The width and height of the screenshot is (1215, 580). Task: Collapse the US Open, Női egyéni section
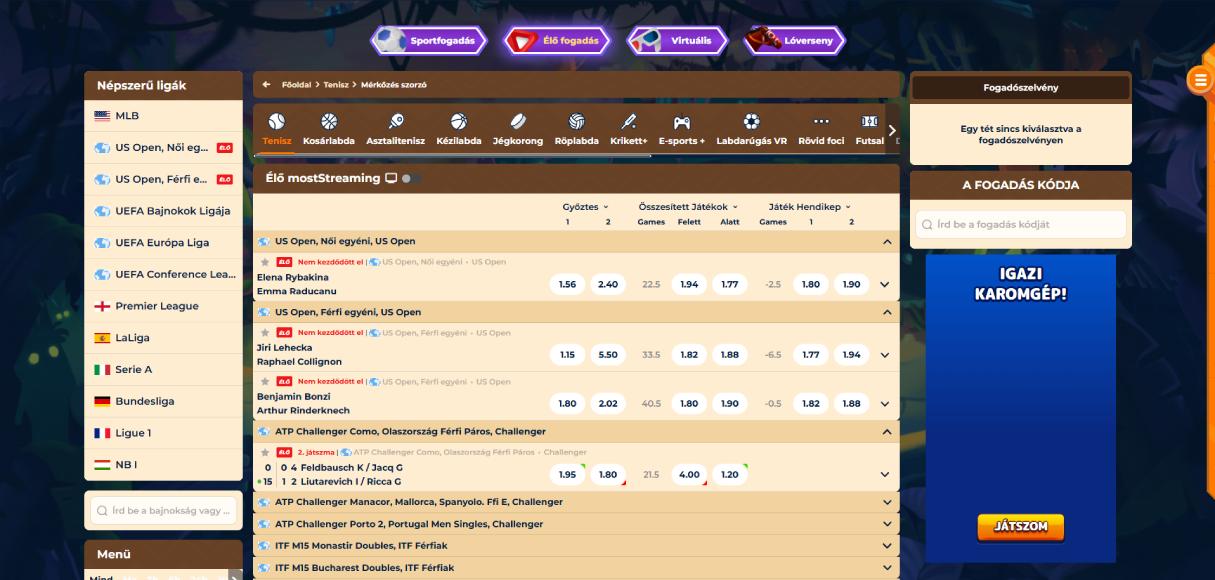(x=886, y=241)
